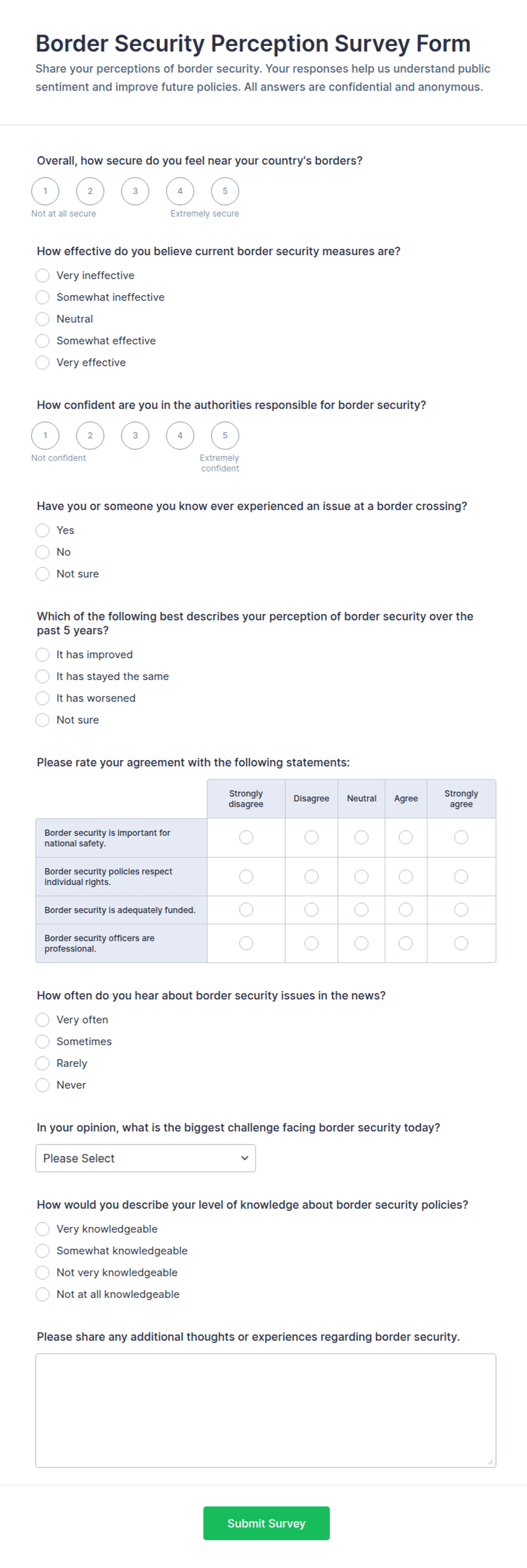Mark Agree for officers are professional statement

click(406, 943)
